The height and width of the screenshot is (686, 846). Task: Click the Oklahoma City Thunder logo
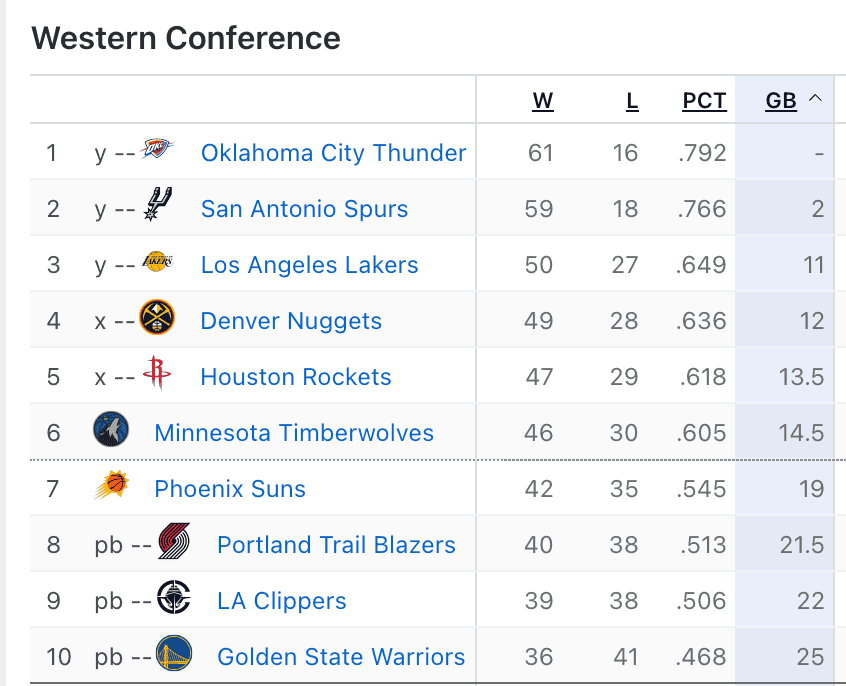158,152
